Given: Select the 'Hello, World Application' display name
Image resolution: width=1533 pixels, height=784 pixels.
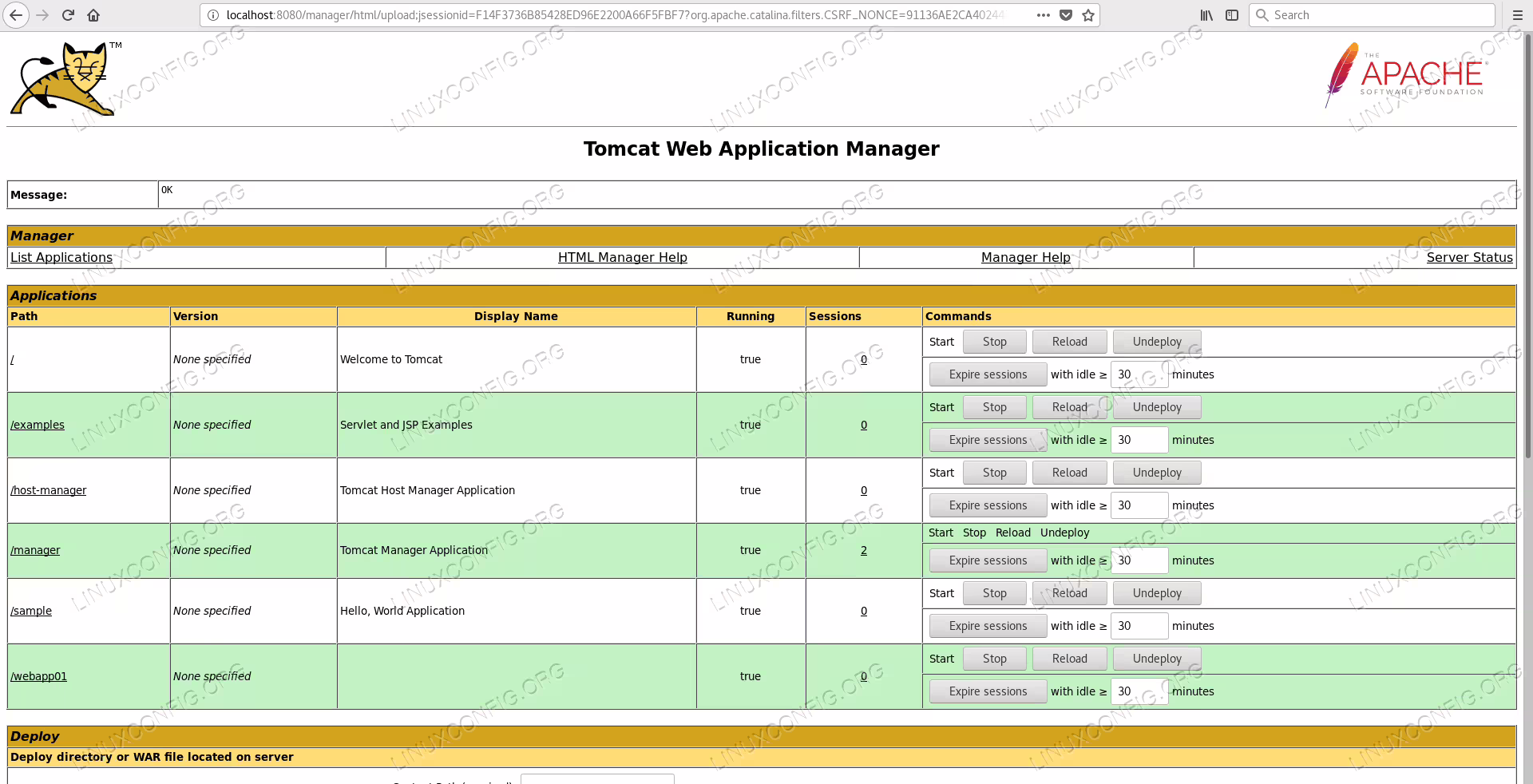Looking at the screenshot, I should pyautogui.click(x=402, y=611).
